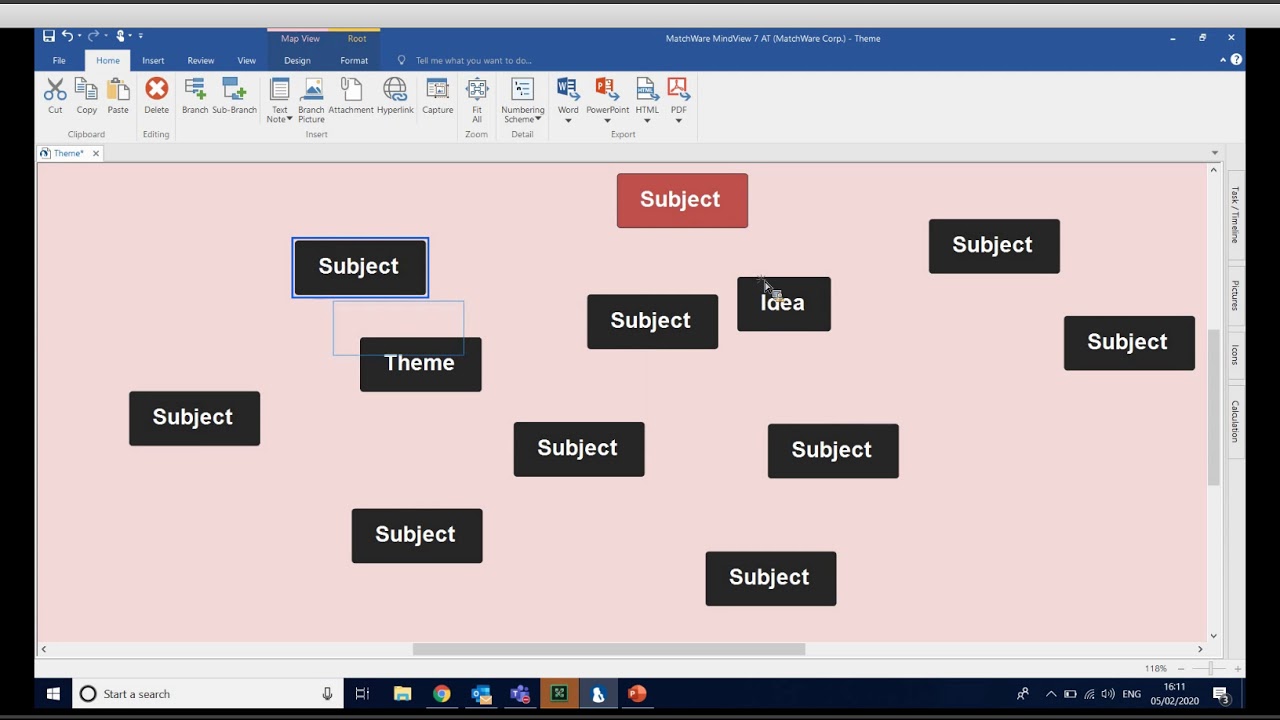The height and width of the screenshot is (720, 1280).
Task: Switch to the Insert ribbon tab
Action: [x=153, y=60]
